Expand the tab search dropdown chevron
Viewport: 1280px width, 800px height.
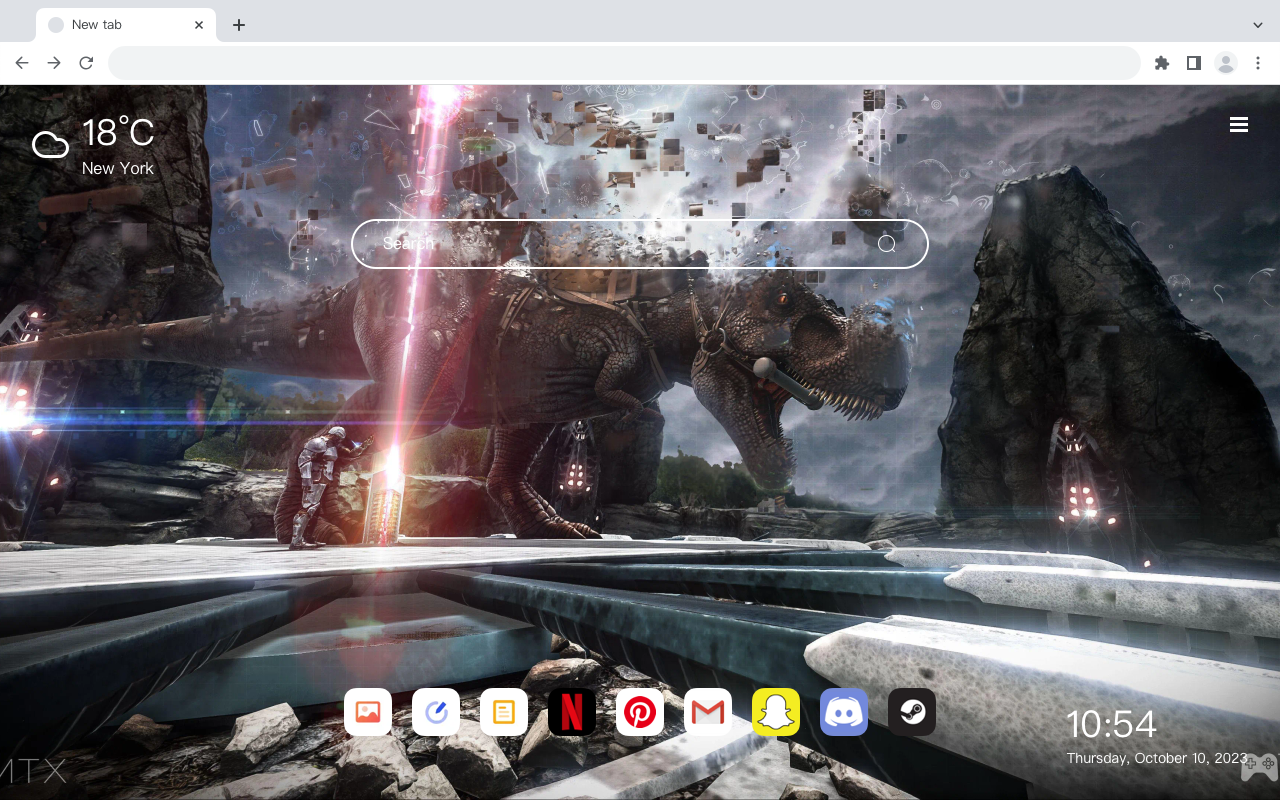1258,25
